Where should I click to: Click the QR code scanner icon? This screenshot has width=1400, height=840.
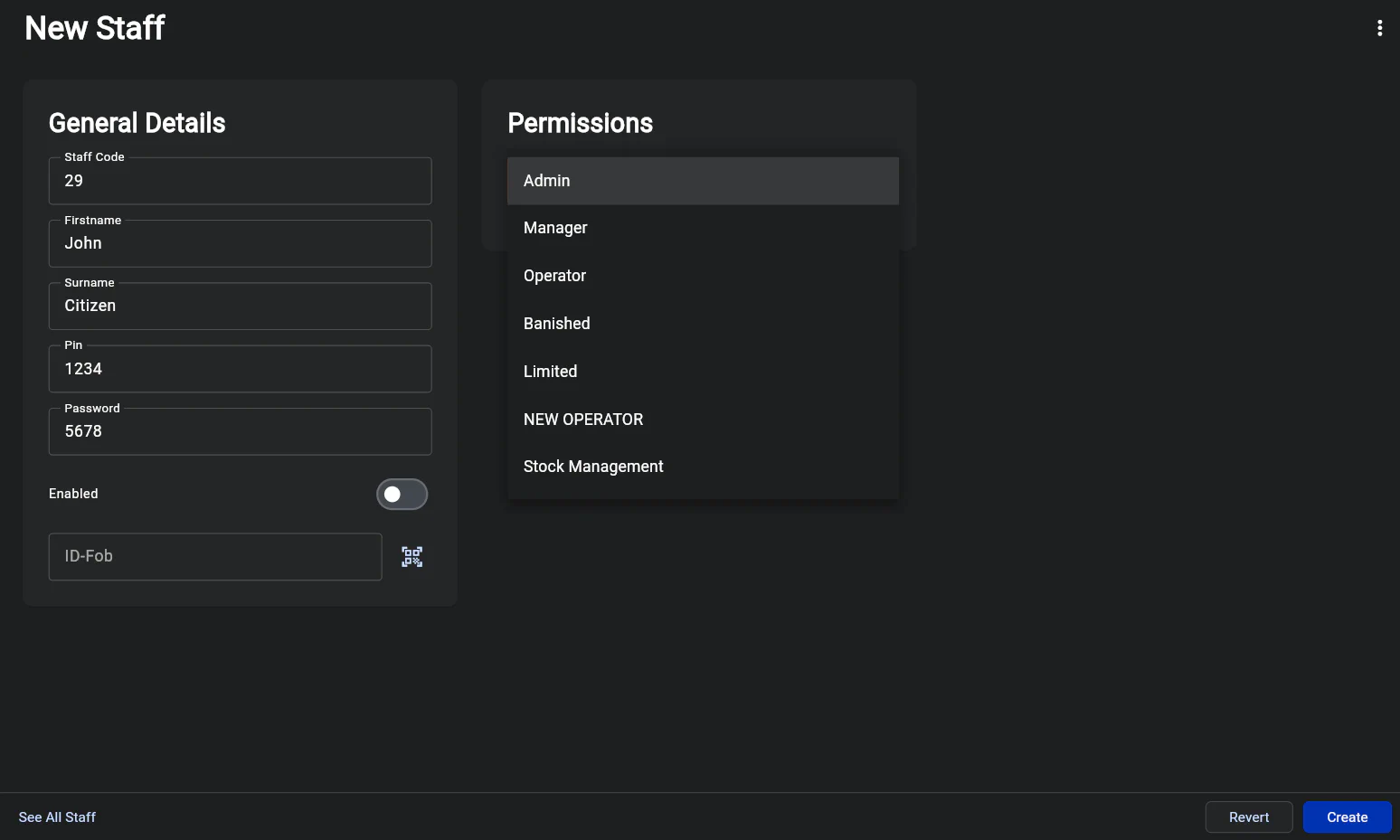[x=411, y=557]
